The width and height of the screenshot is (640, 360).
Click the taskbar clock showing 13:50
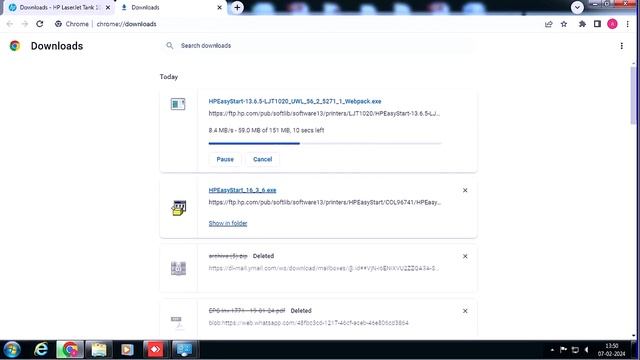pyautogui.click(x=611, y=350)
